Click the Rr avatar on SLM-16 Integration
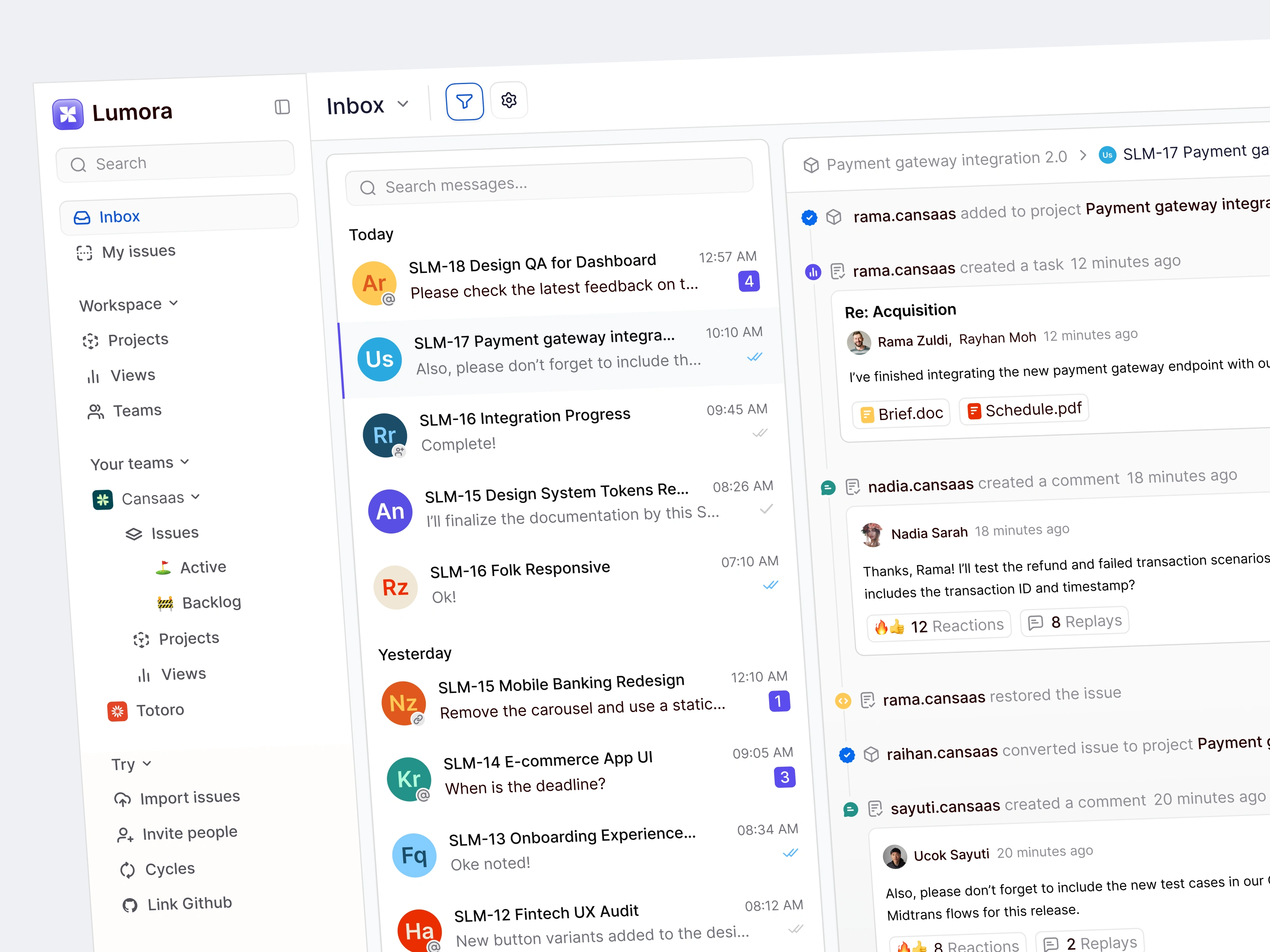 click(x=385, y=436)
